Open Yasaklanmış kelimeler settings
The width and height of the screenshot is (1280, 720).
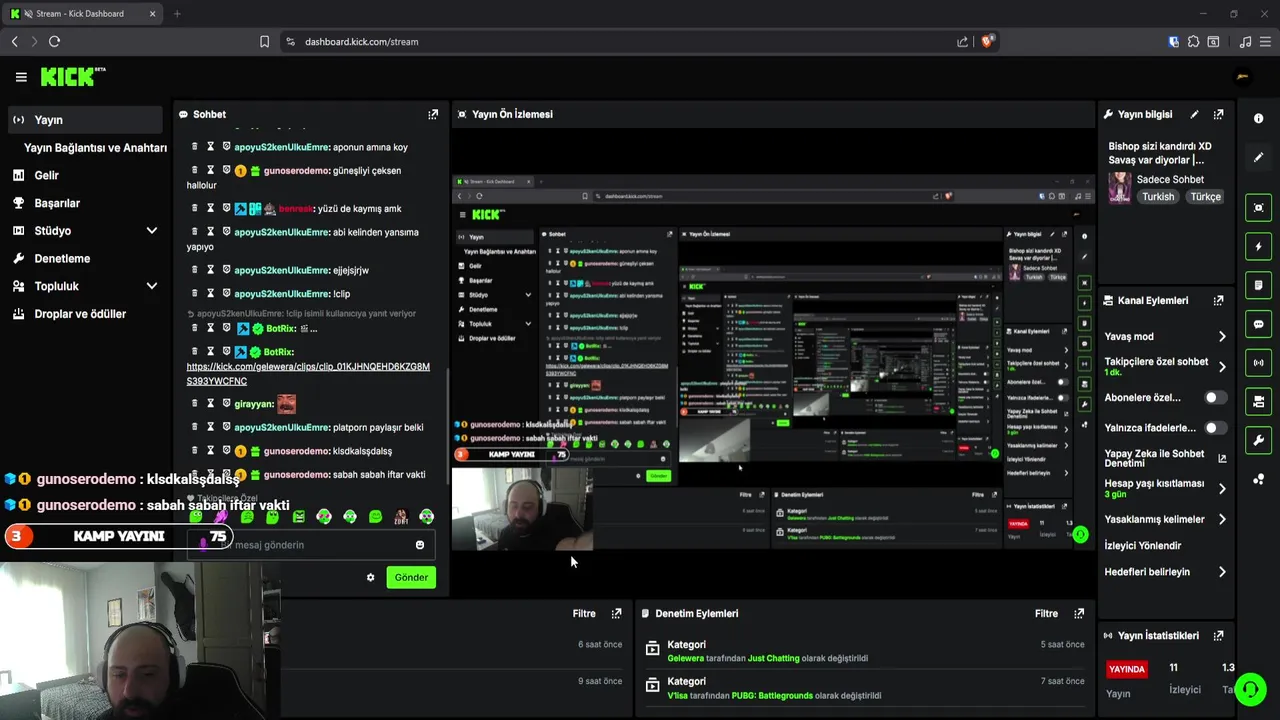click(1165, 520)
